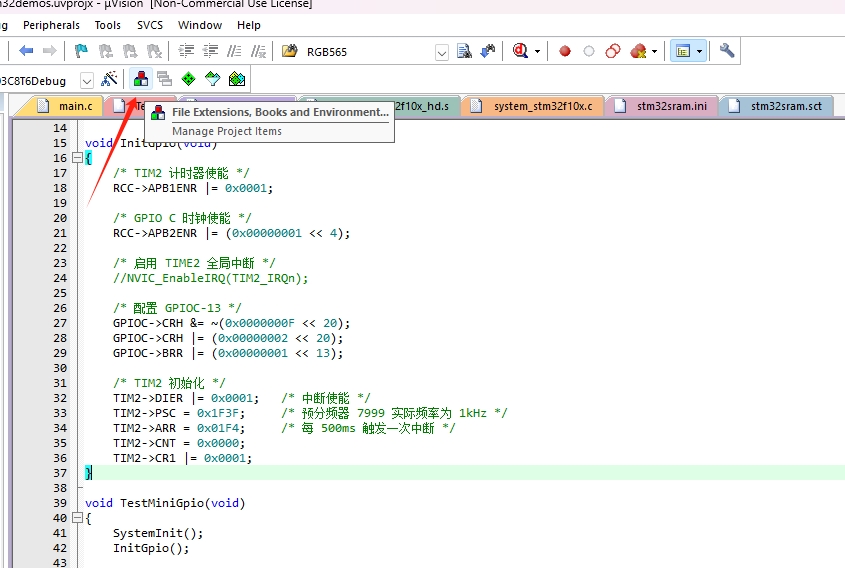Open the Peripherals menu
Viewport: 845px width, 568px height.
pos(51,25)
